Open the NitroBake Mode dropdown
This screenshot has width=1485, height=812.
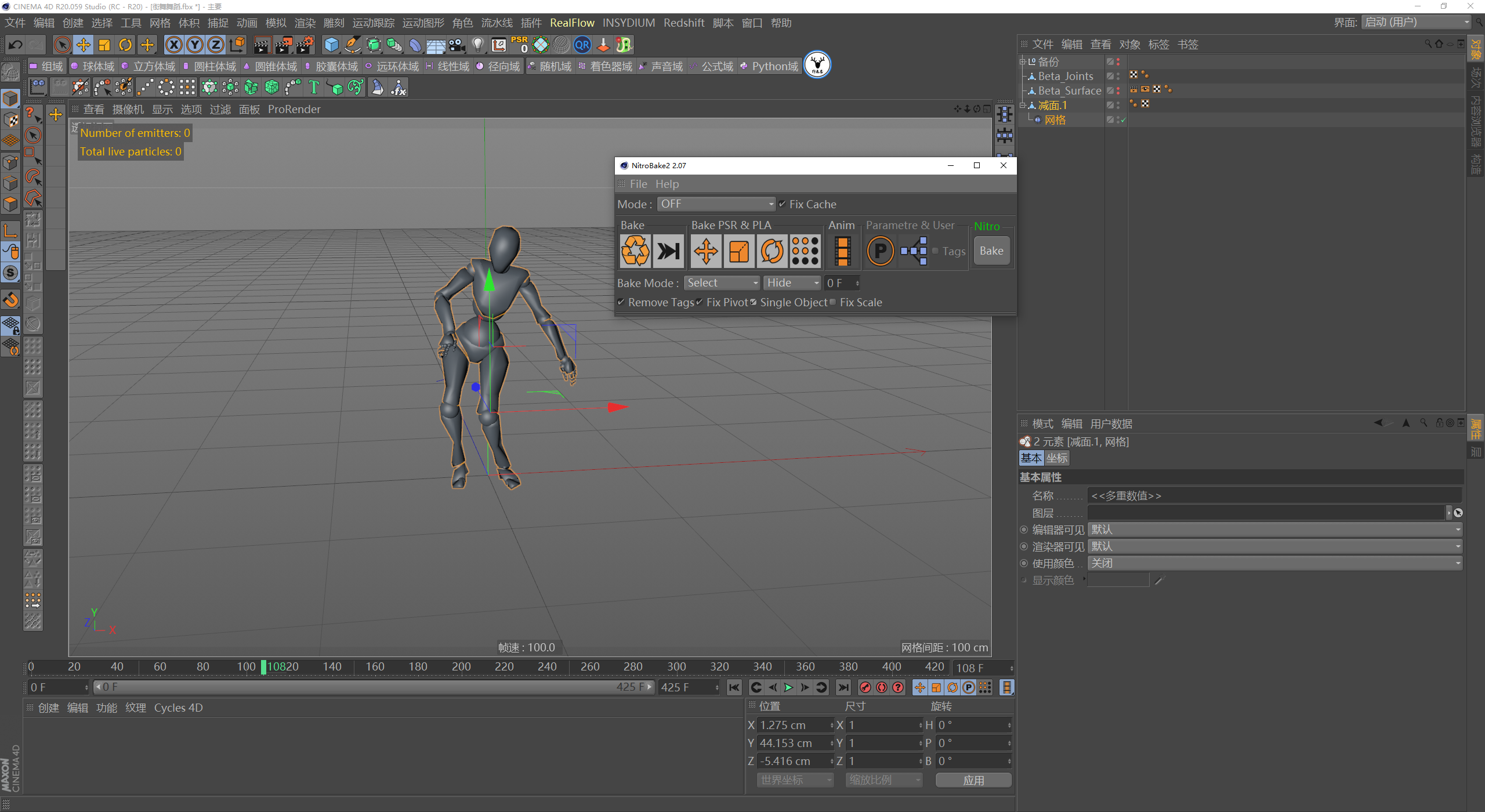point(716,204)
